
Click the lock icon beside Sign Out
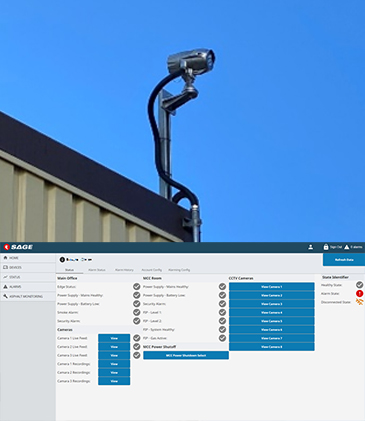[x=326, y=247]
